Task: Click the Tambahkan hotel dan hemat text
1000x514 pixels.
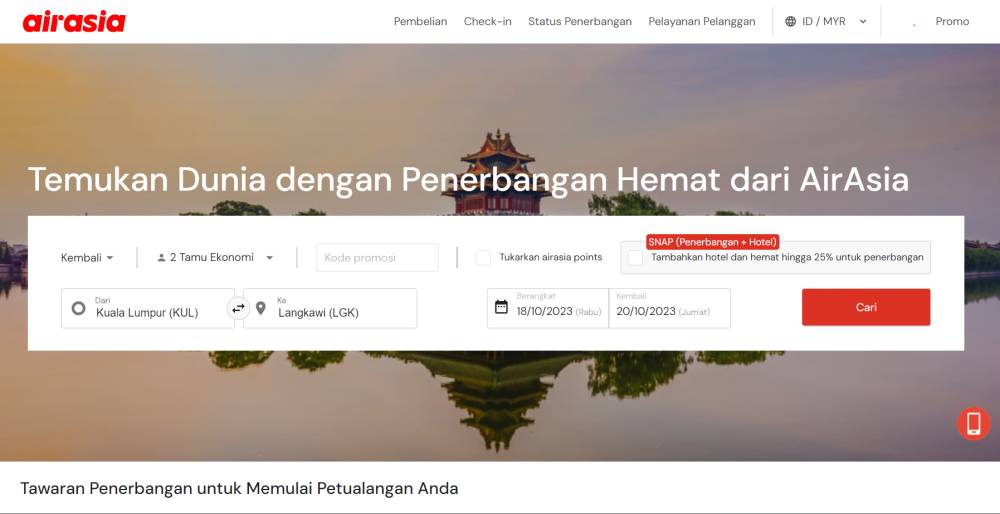Action: (787, 258)
